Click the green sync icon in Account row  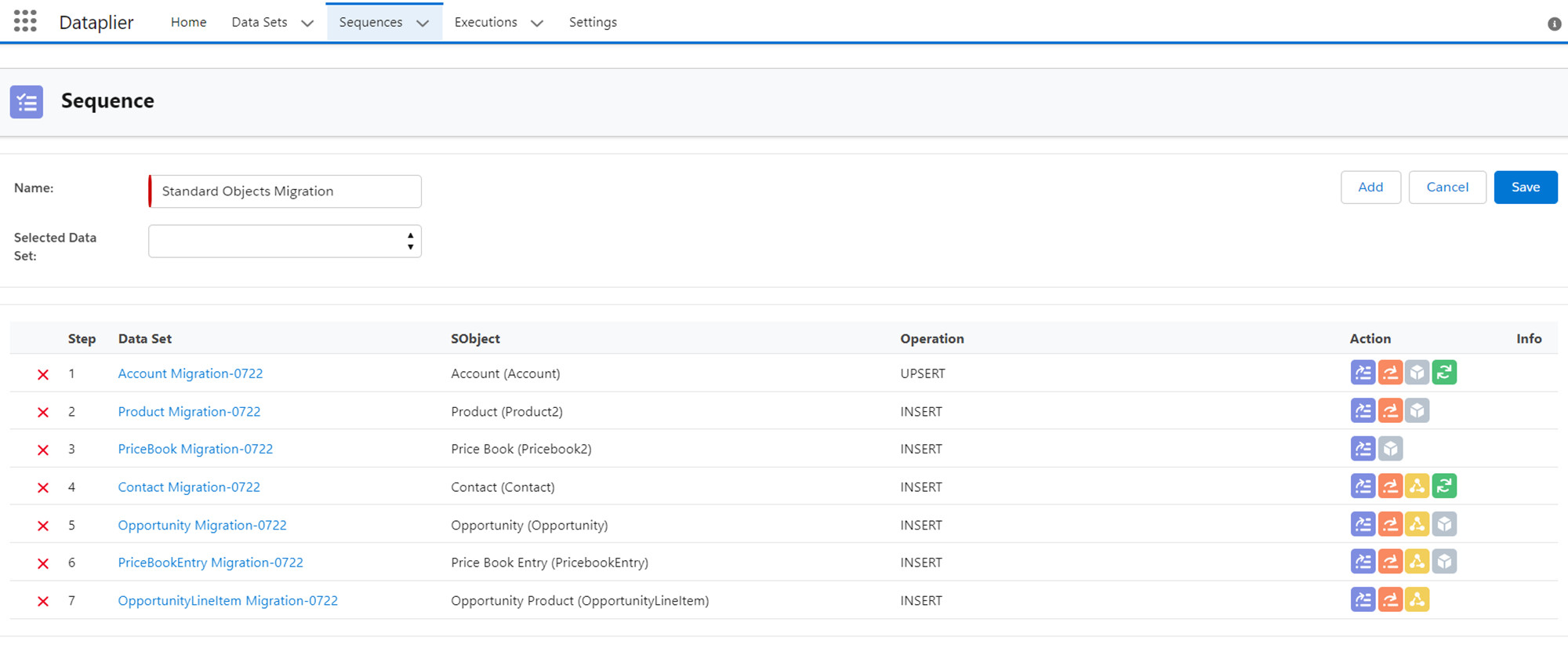pos(1443,373)
